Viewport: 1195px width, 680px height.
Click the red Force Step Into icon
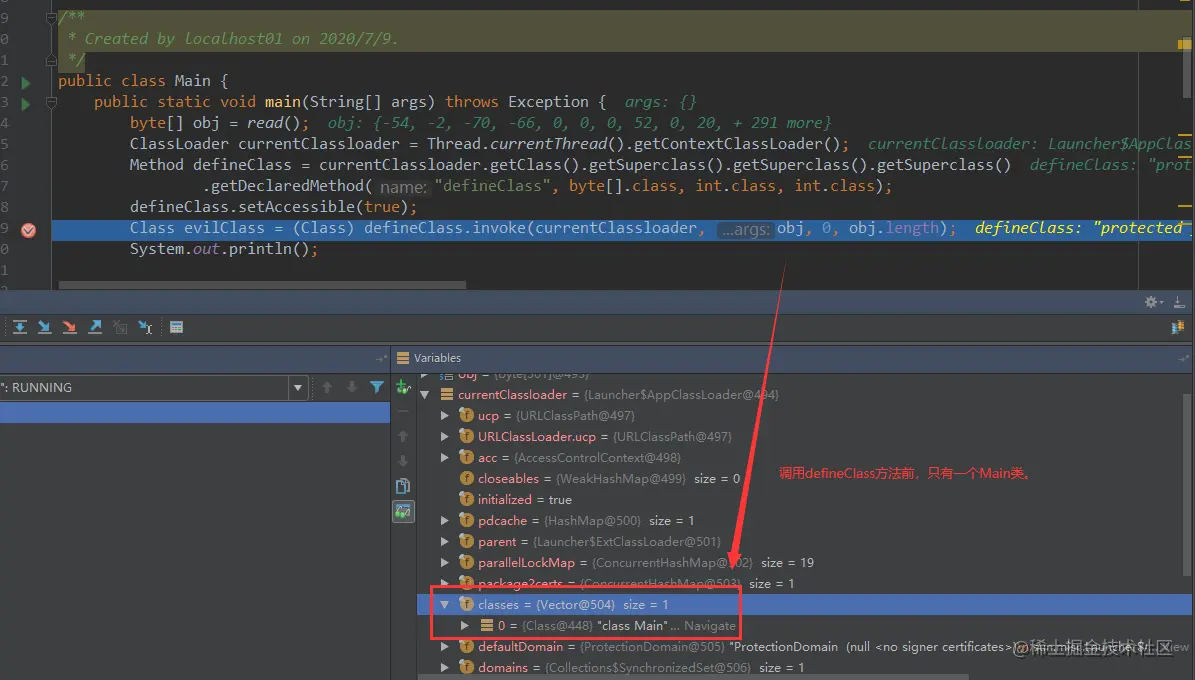click(69, 327)
